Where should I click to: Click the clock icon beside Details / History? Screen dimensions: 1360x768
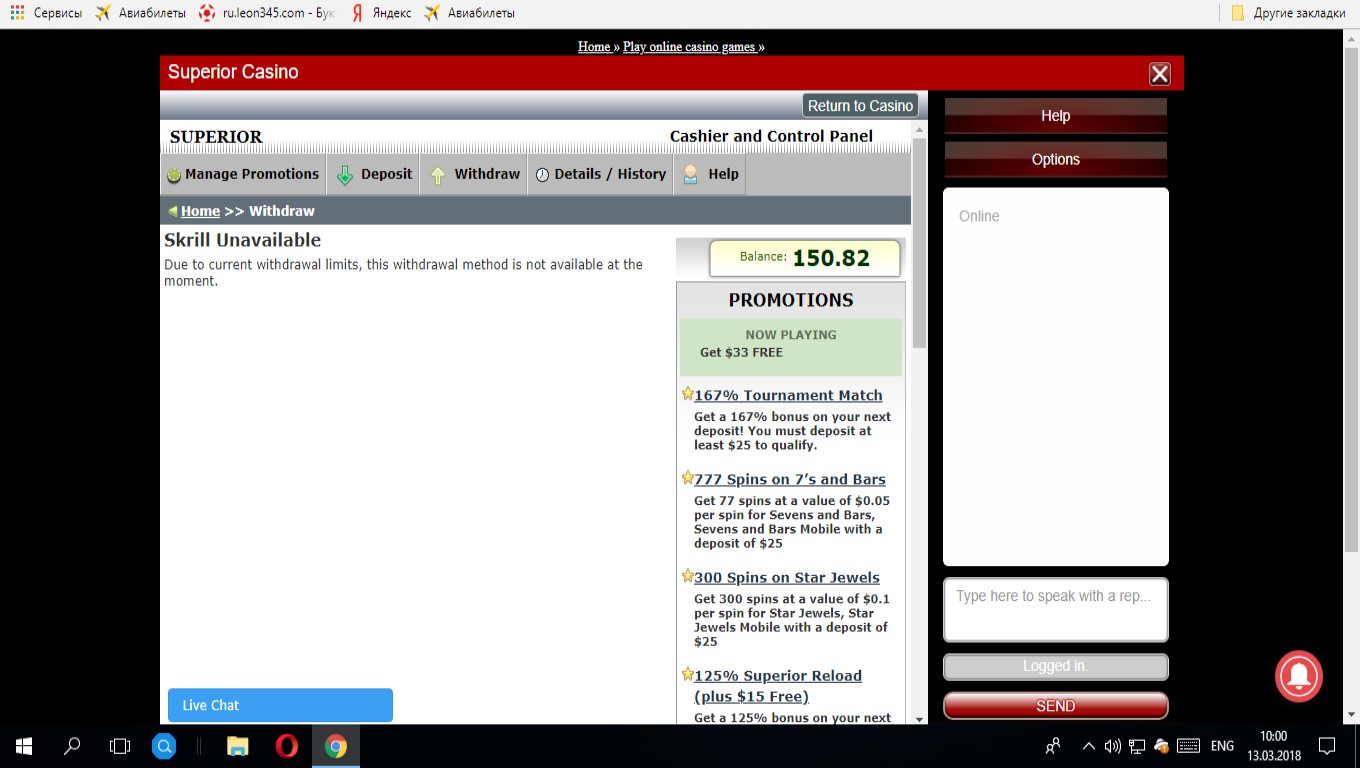[x=542, y=175]
